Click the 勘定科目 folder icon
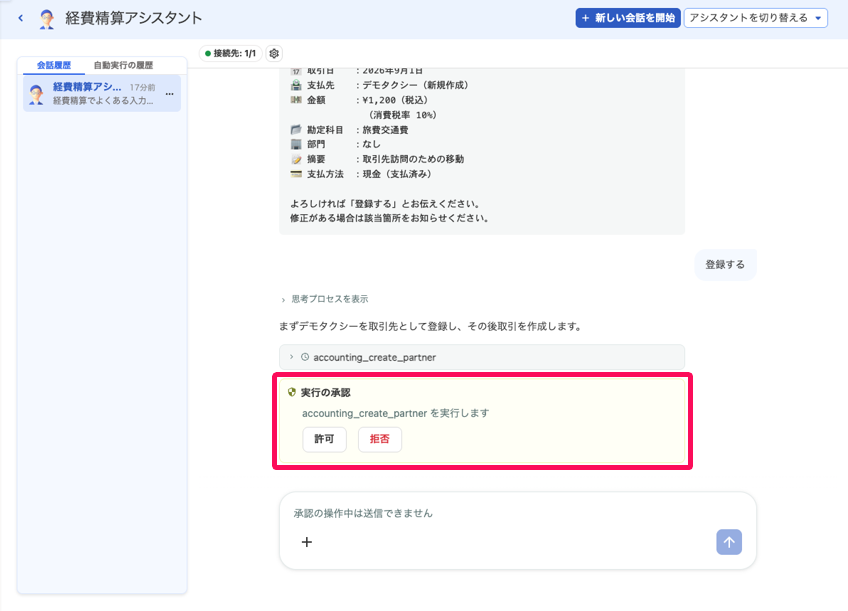 (x=296, y=129)
